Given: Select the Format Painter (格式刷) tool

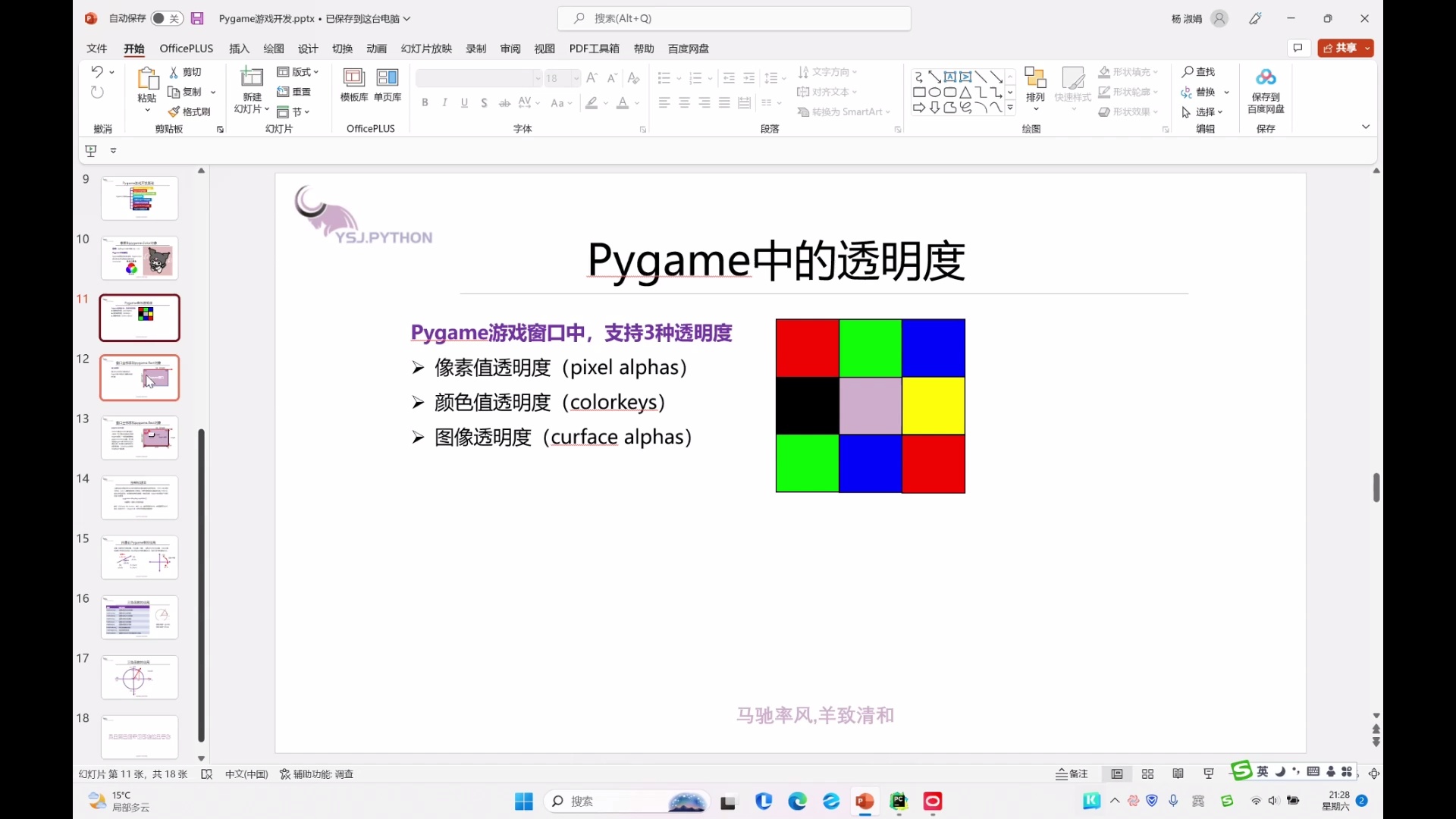Looking at the screenshot, I should tap(189, 111).
